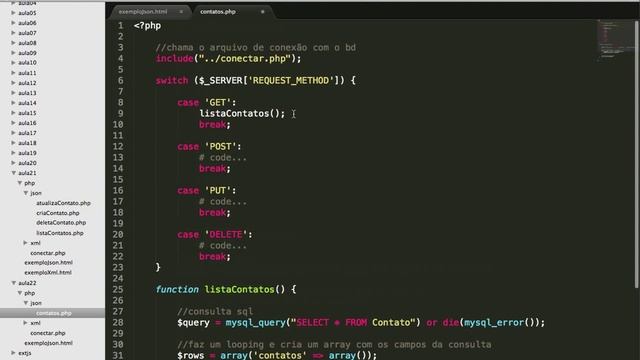The image size is (640, 360).
Task: Open deletaContato.php in the sidebar
Action: [61, 223]
